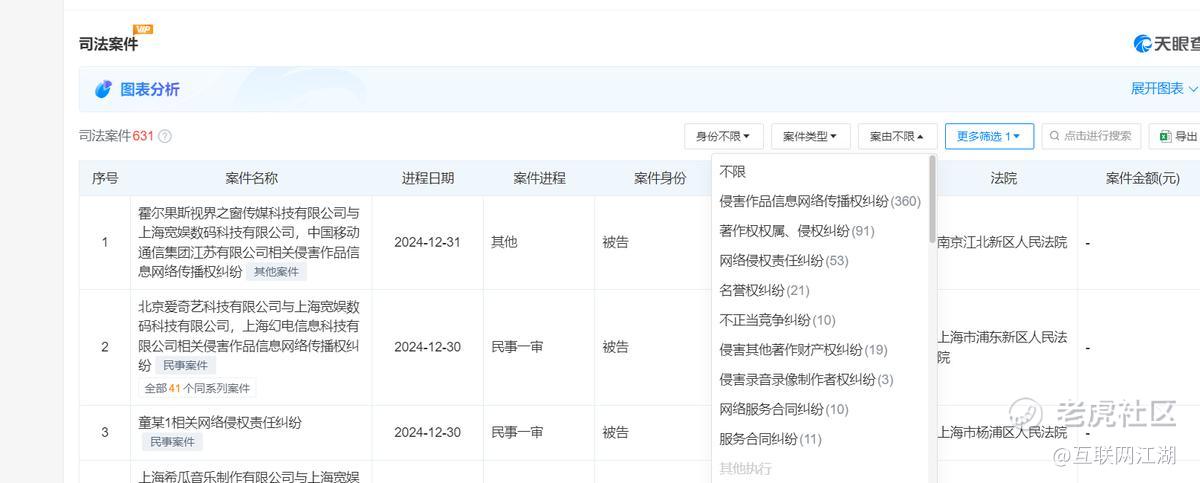Screen dimensions: 1200x483
Task: Select 名誉权纠纷 (21) option
Action: point(764,290)
